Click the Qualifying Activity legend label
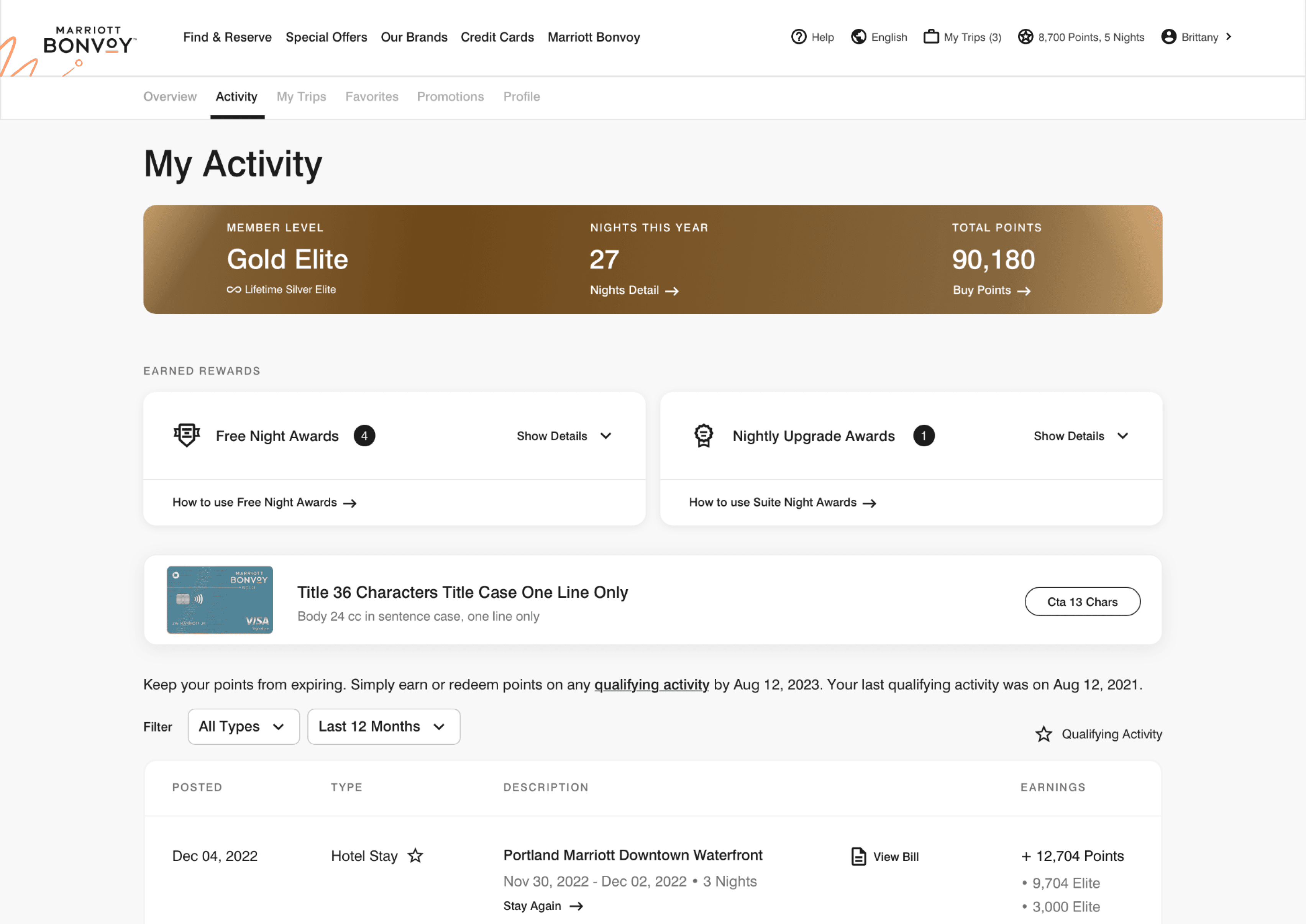Screen dimensions: 1306x924 (x=1111, y=734)
